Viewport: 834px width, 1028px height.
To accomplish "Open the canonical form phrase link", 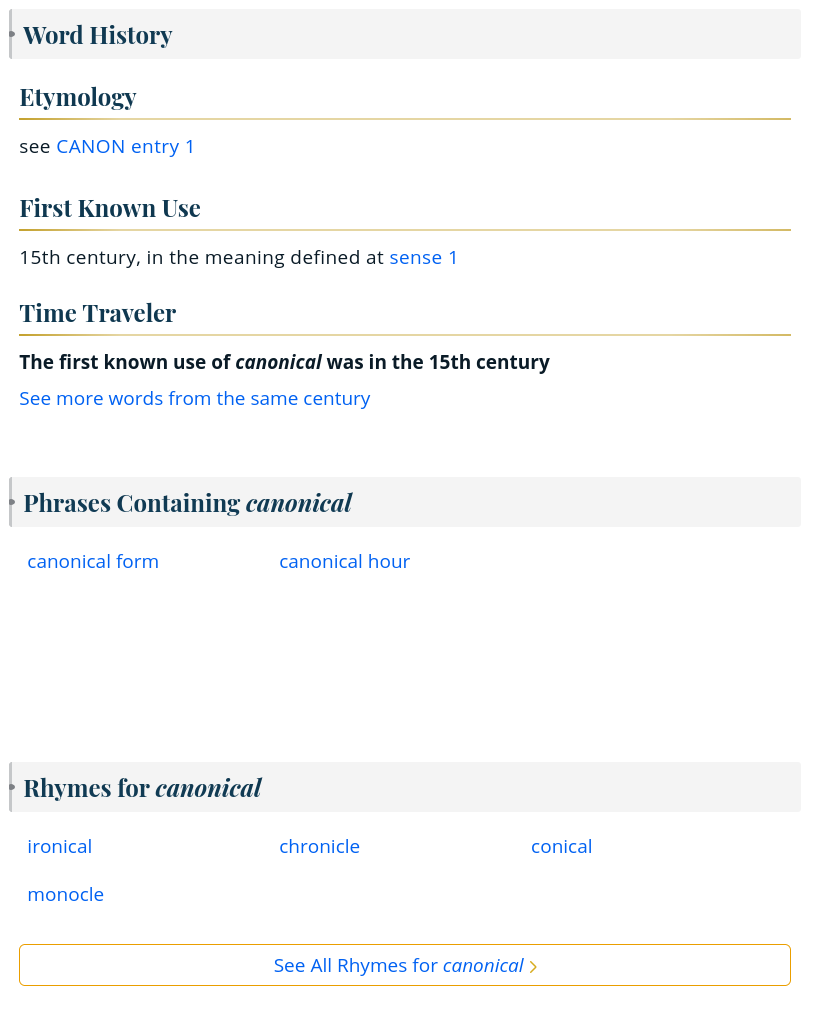I will point(93,562).
